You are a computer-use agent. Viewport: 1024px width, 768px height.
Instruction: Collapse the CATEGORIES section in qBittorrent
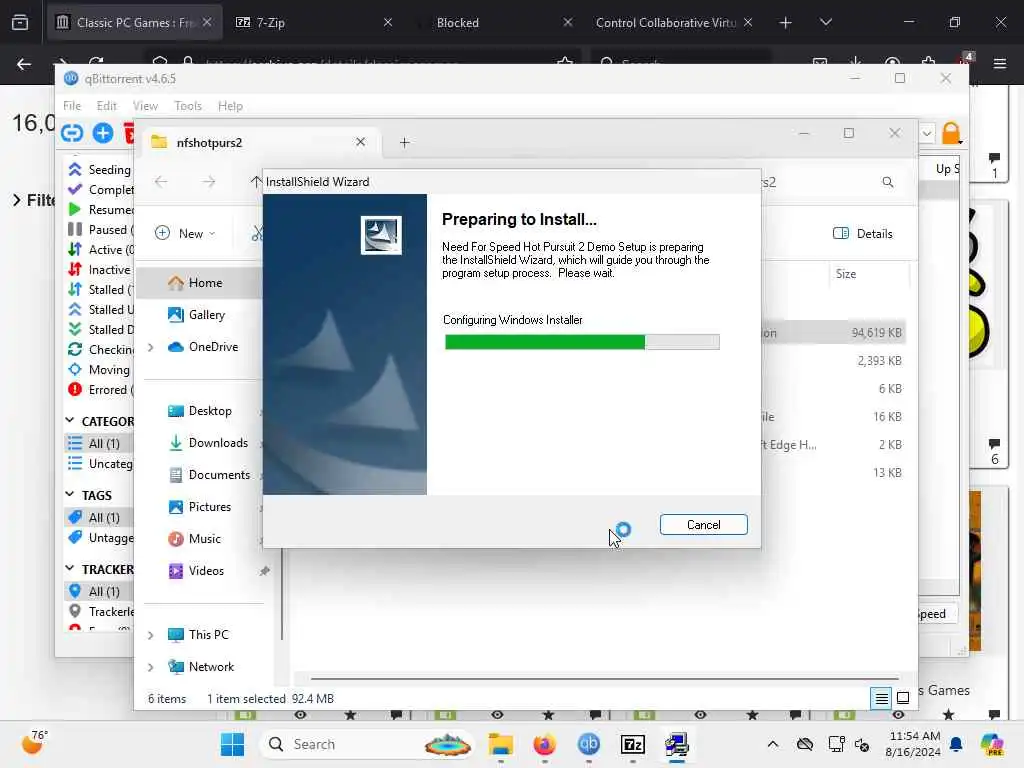coord(70,421)
